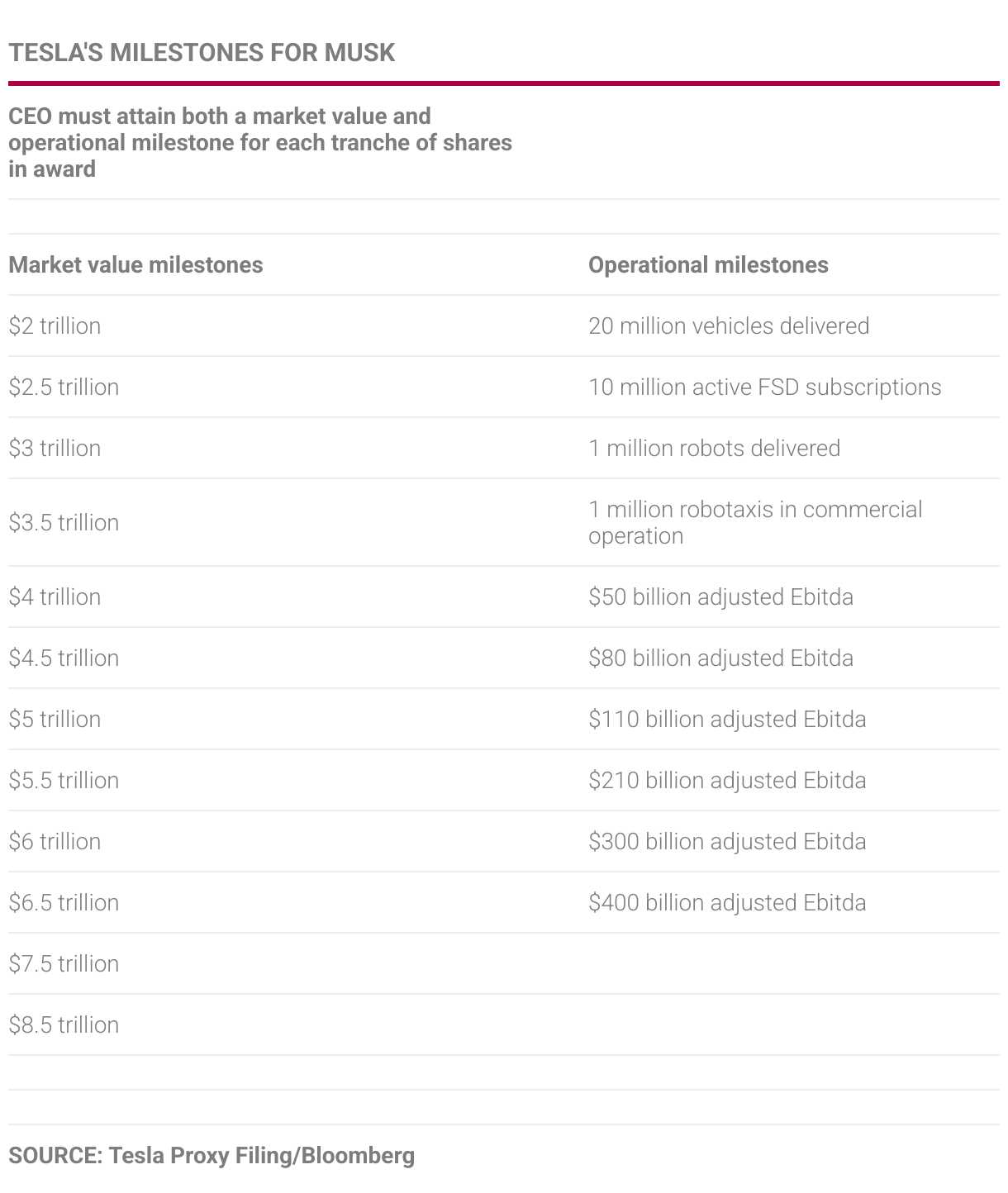Select "$400 billion adjusted Ebitda" cell
This screenshot has width=1008, height=1193.
pos(727,902)
